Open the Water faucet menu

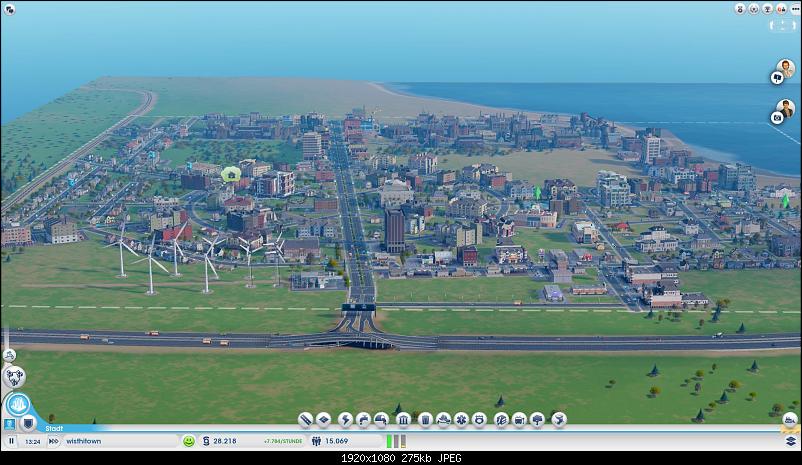point(363,420)
